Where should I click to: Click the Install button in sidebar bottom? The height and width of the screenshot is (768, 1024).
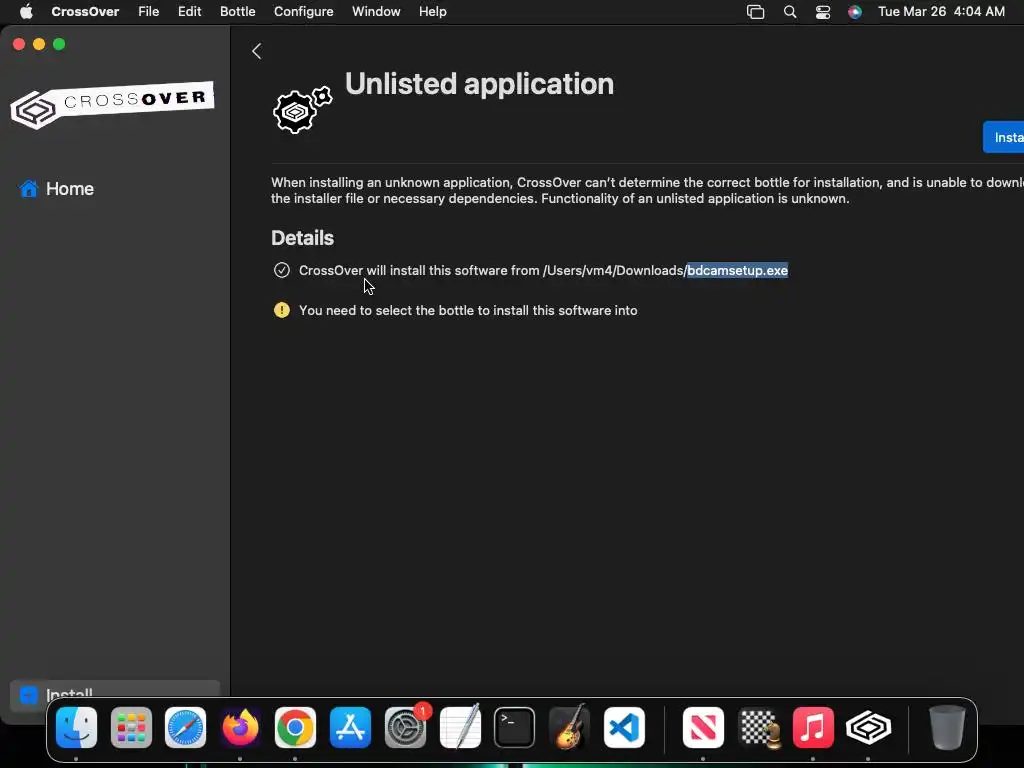115,695
